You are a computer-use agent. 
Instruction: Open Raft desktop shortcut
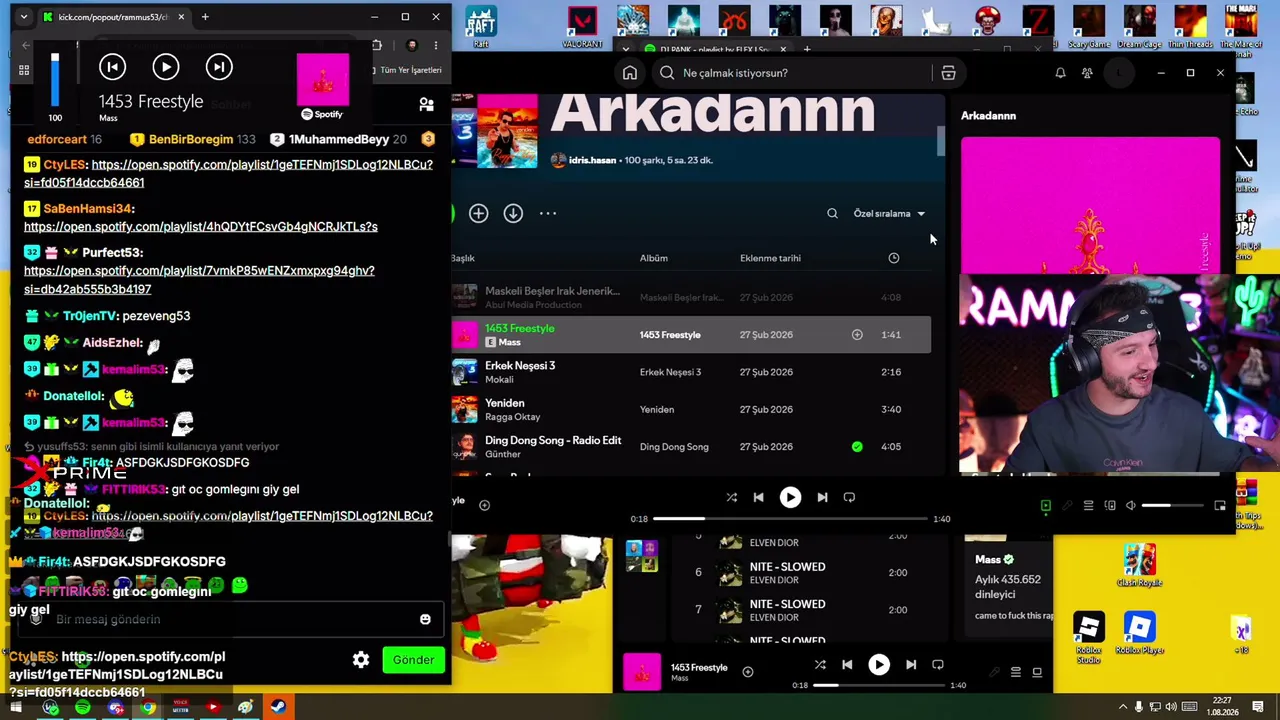(481, 27)
